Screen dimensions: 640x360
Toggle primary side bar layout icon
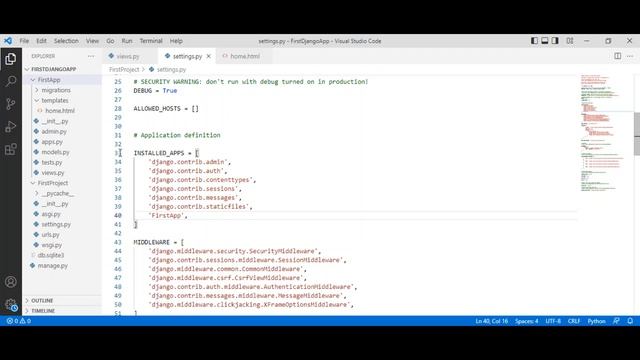coord(534,41)
